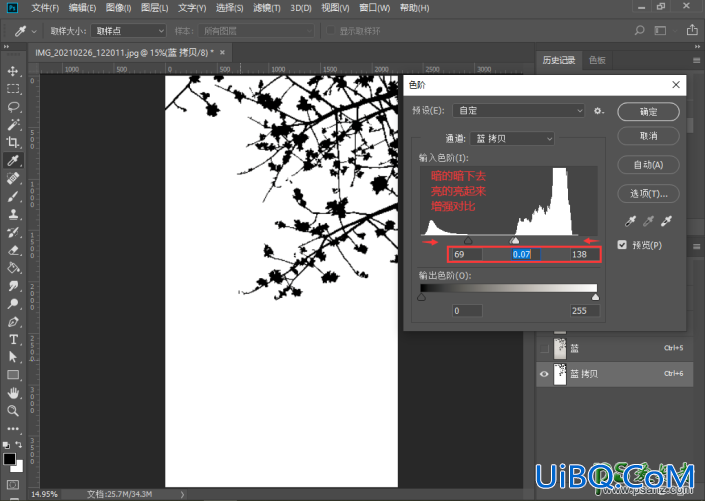Select the Horizontal Type tool

point(13,340)
